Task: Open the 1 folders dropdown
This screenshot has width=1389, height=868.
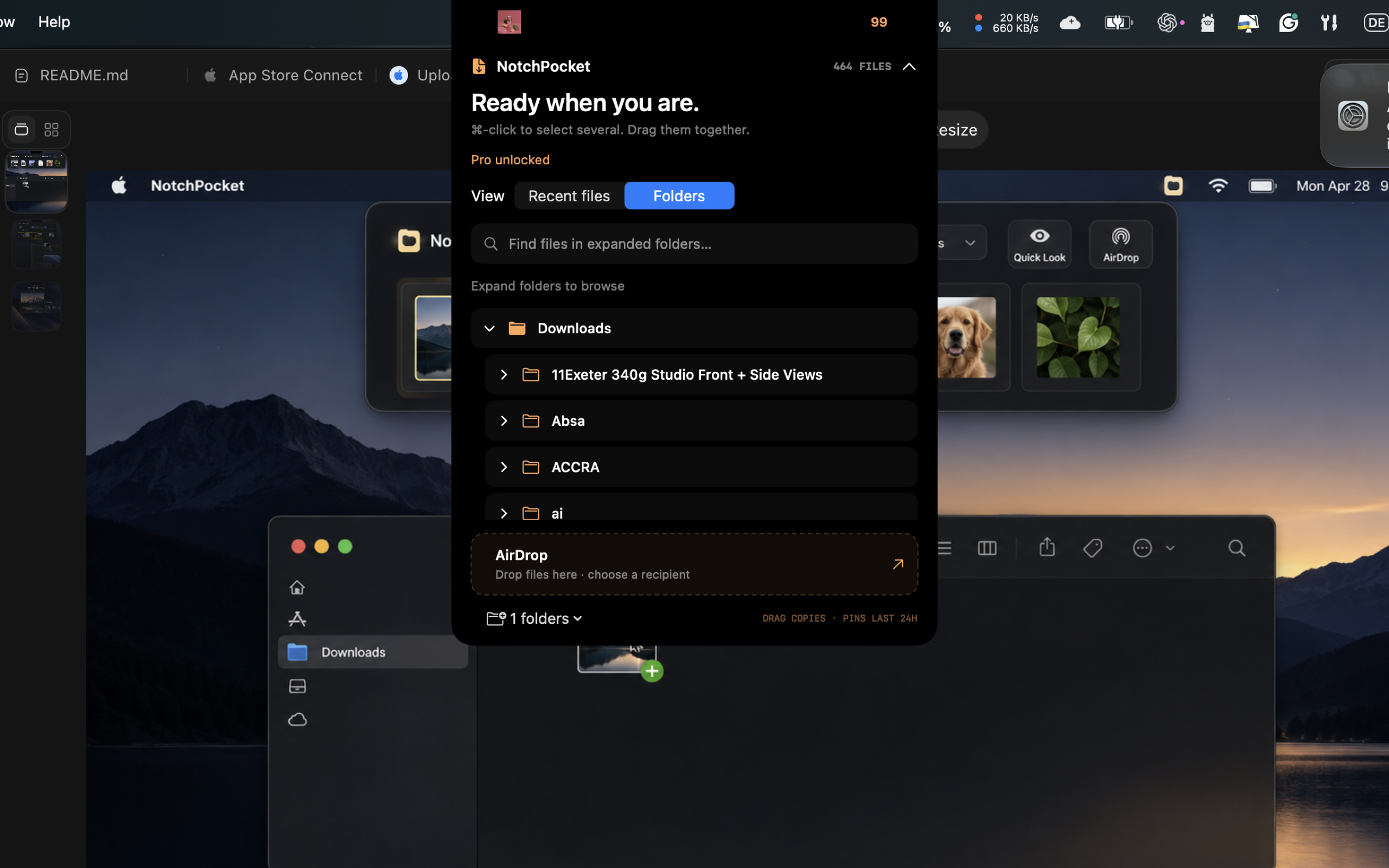Action: click(534, 618)
